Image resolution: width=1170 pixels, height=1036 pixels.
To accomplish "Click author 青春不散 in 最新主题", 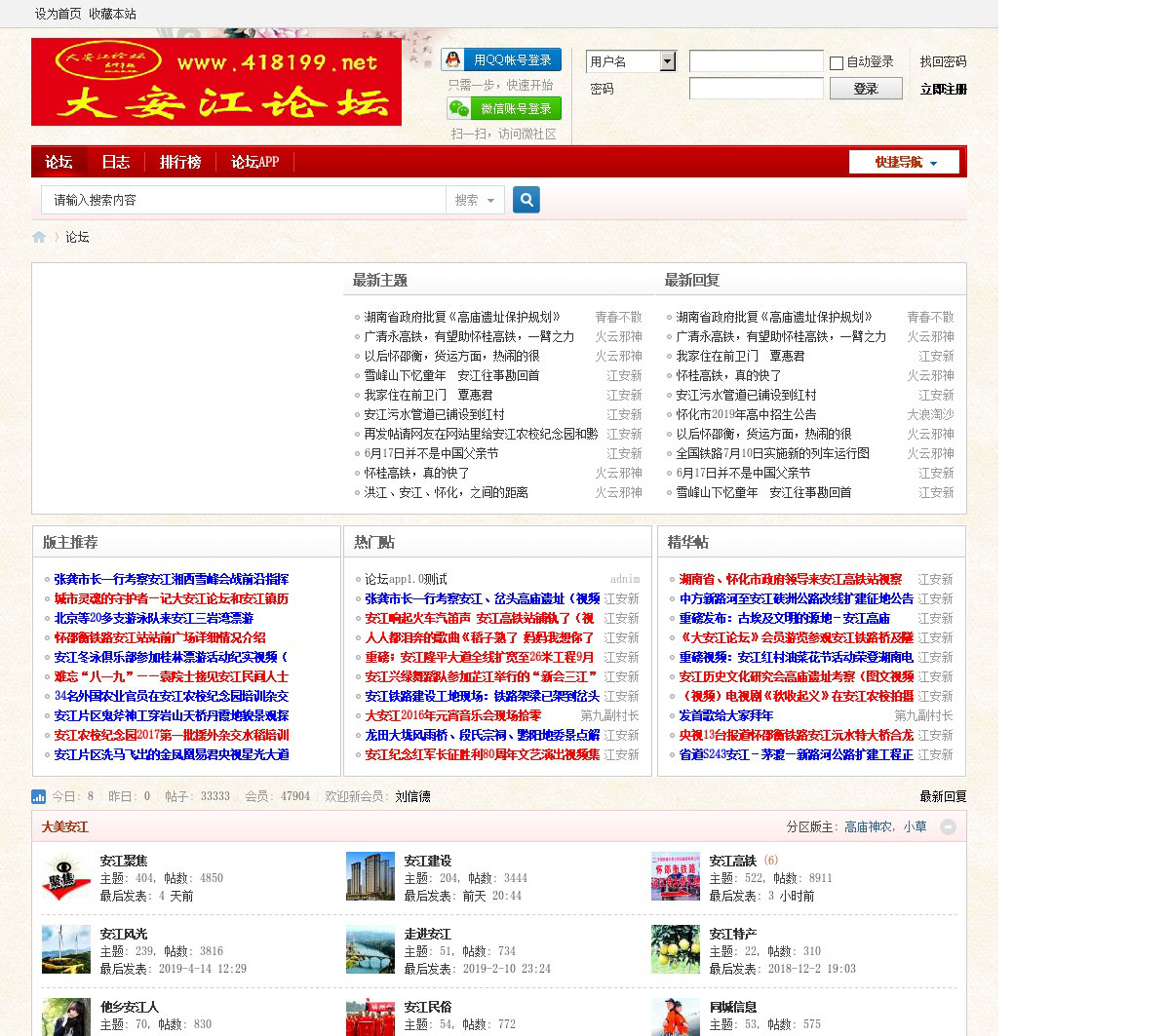I will [618, 317].
